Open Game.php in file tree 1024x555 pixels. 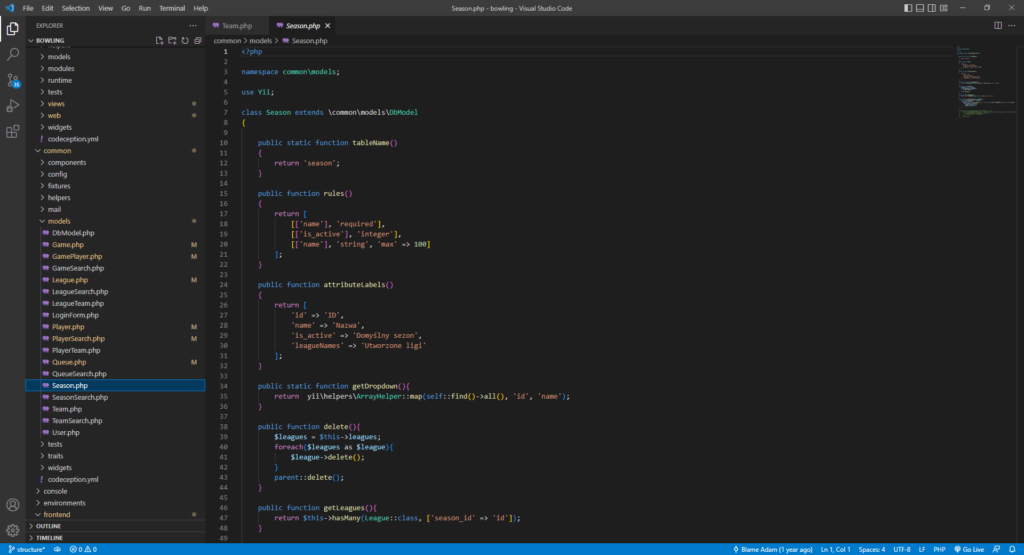click(x=115, y=245)
